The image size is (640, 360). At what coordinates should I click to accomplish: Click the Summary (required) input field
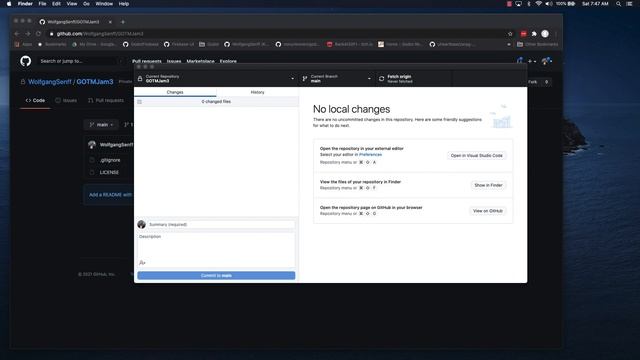[221, 224]
